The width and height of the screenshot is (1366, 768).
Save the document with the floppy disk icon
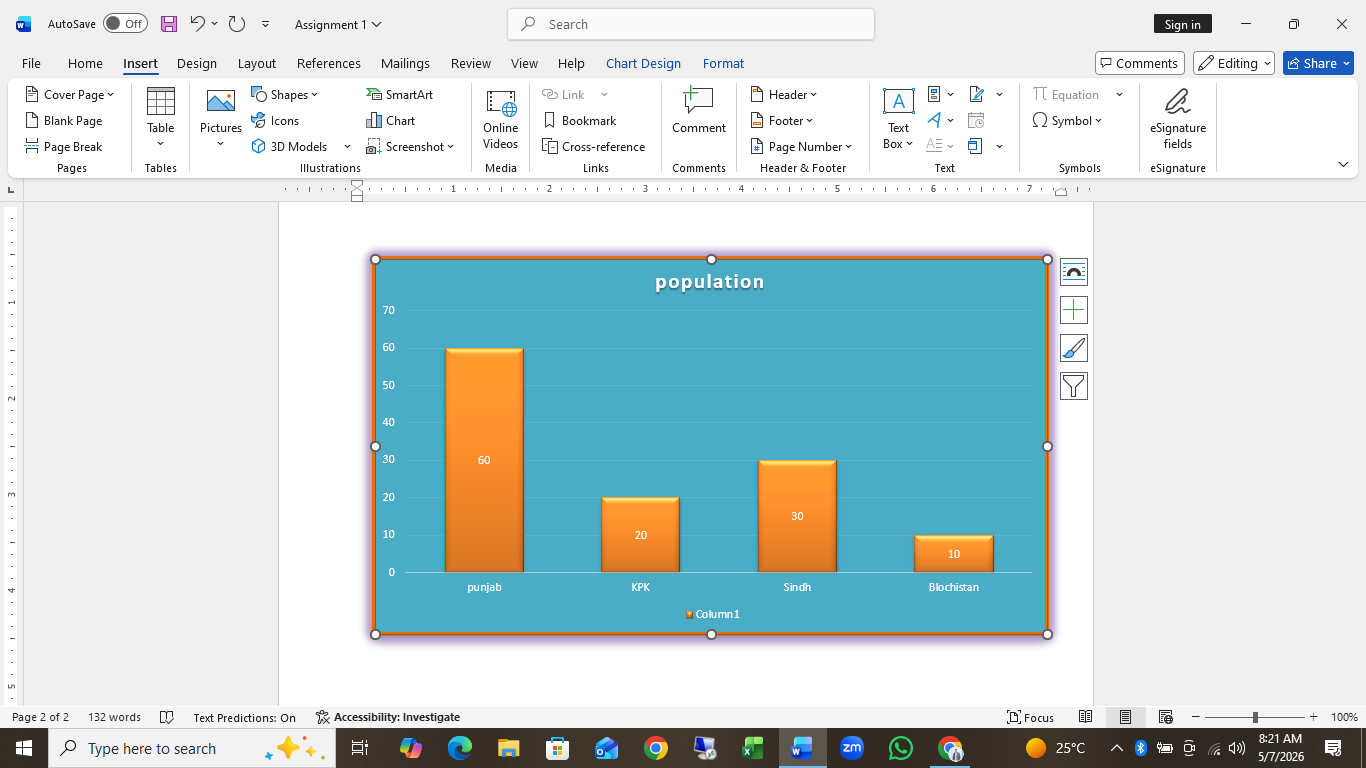(x=169, y=24)
